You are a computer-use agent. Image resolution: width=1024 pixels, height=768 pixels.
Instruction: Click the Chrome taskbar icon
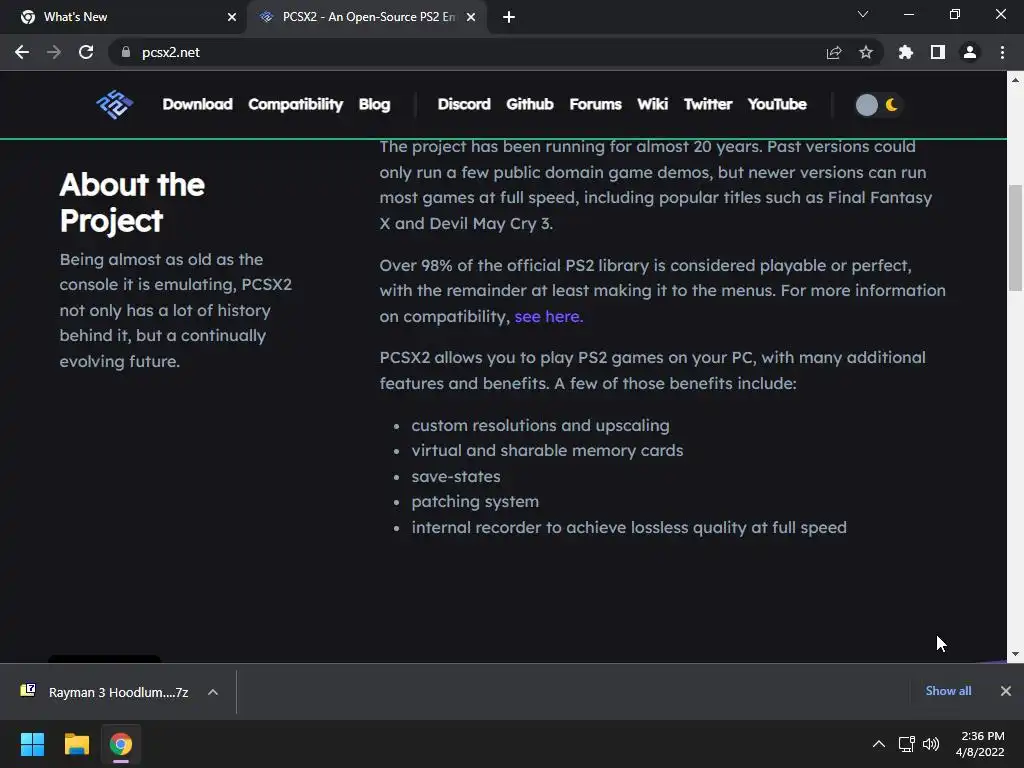(121, 744)
